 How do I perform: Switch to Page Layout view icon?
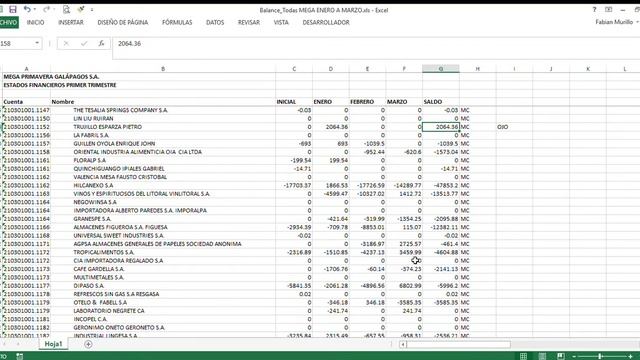542,356
